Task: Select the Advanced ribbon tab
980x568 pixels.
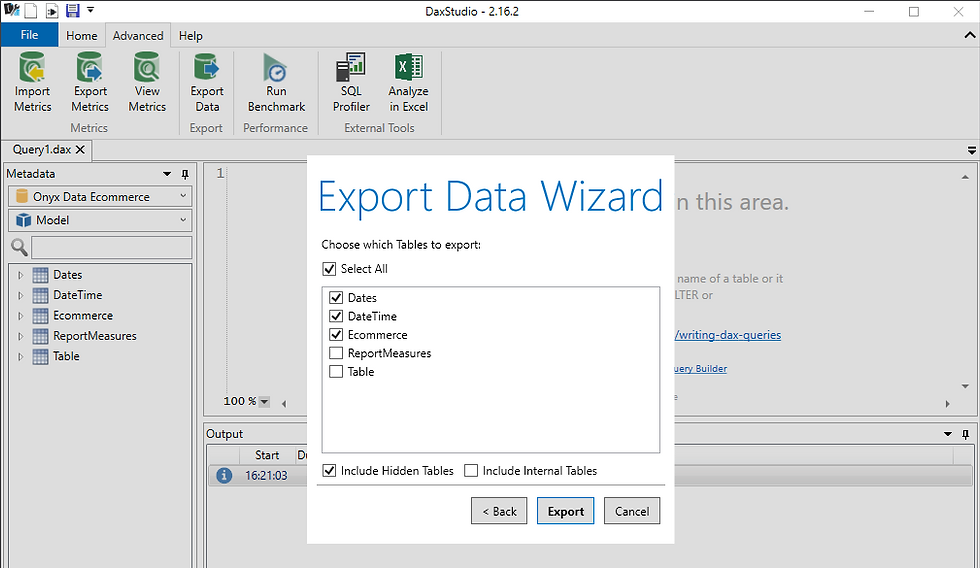Action: pos(138,36)
